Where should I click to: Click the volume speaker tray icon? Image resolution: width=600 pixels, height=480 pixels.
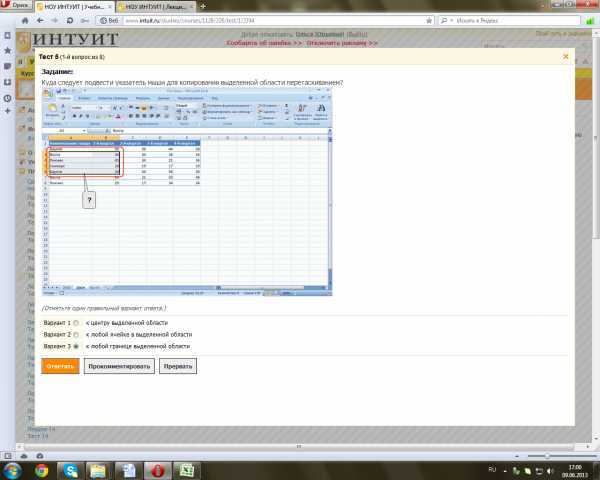tap(550, 471)
